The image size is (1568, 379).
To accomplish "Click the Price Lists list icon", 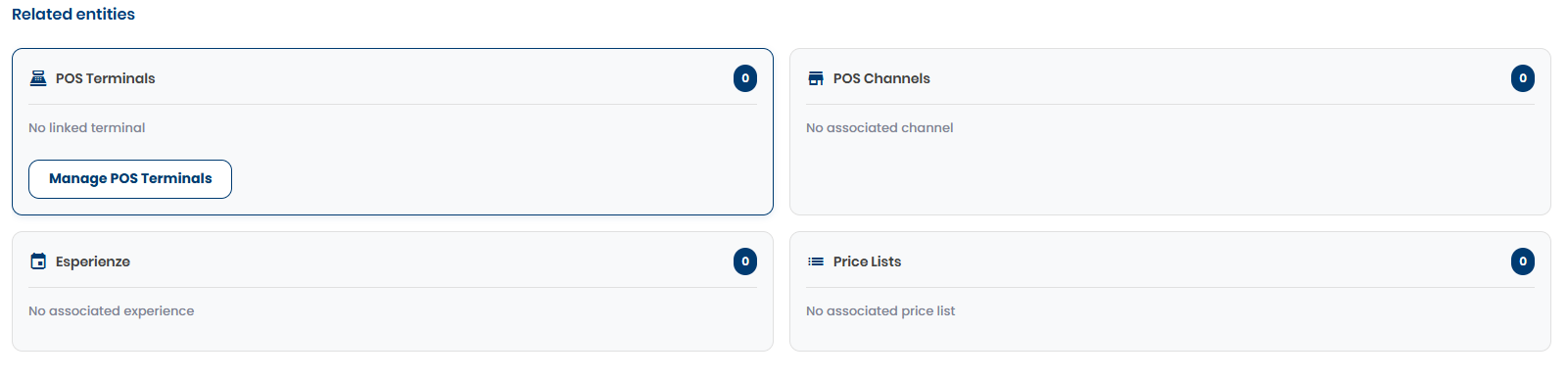I will pos(816,261).
